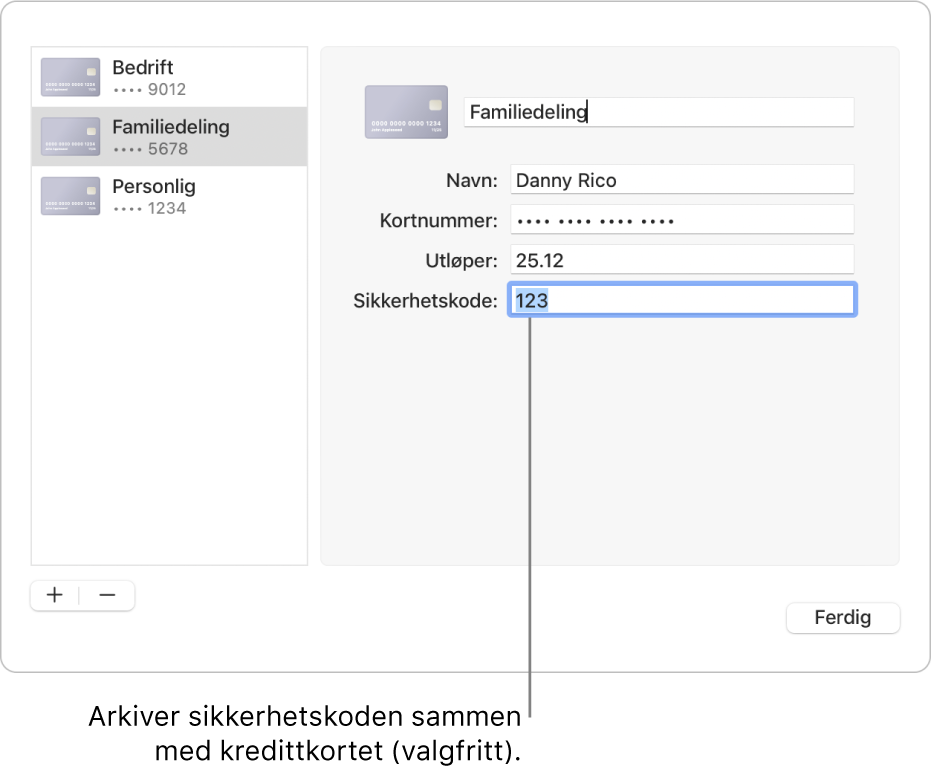The width and height of the screenshot is (931, 774).
Task: Click the plus button to add card
Action: click(x=55, y=595)
